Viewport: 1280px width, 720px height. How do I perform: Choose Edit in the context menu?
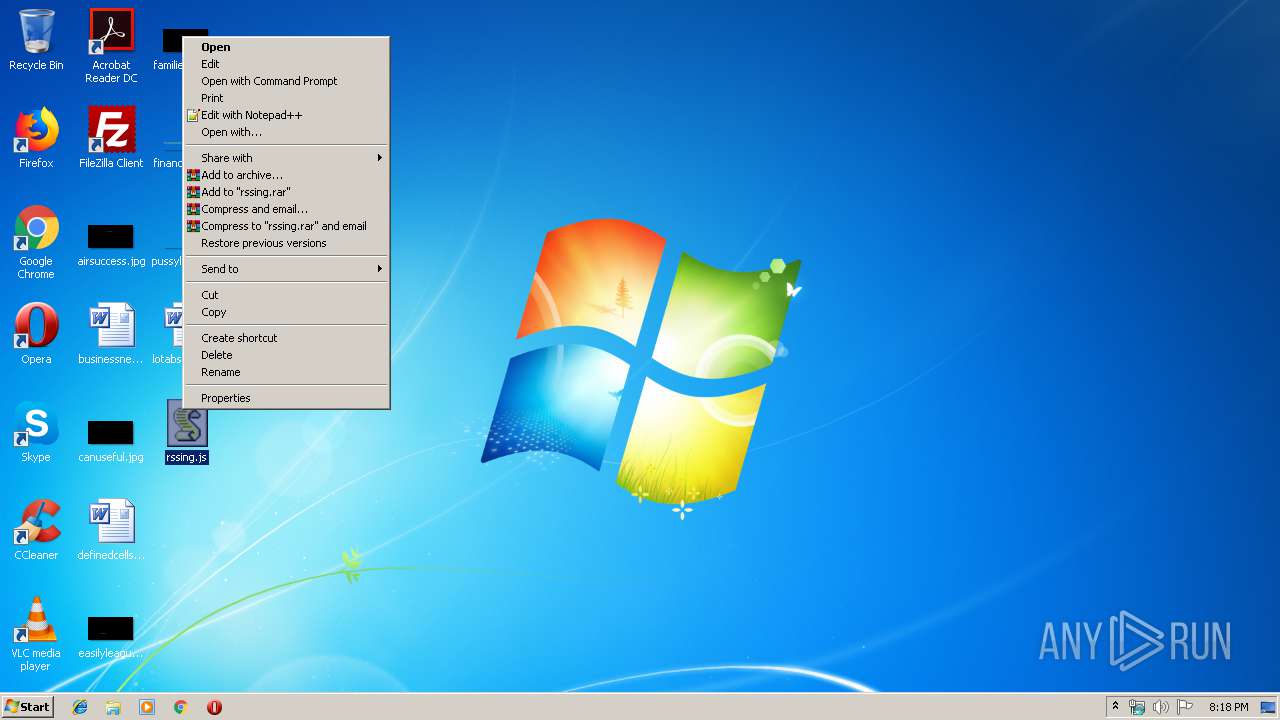click(286, 64)
